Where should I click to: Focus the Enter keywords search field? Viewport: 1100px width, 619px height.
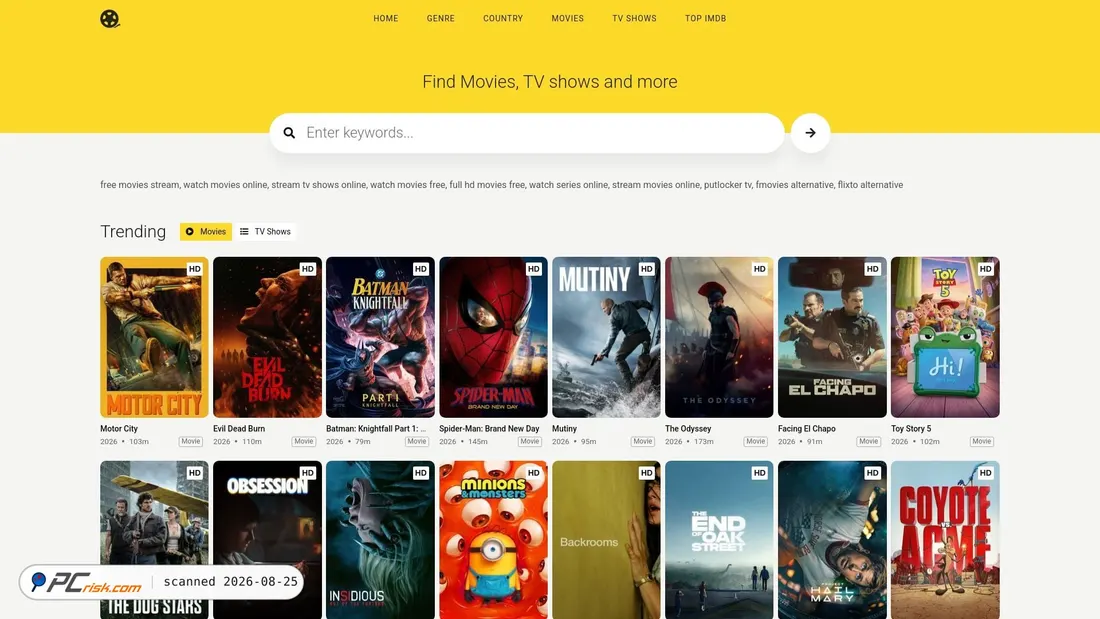(x=527, y=133)
